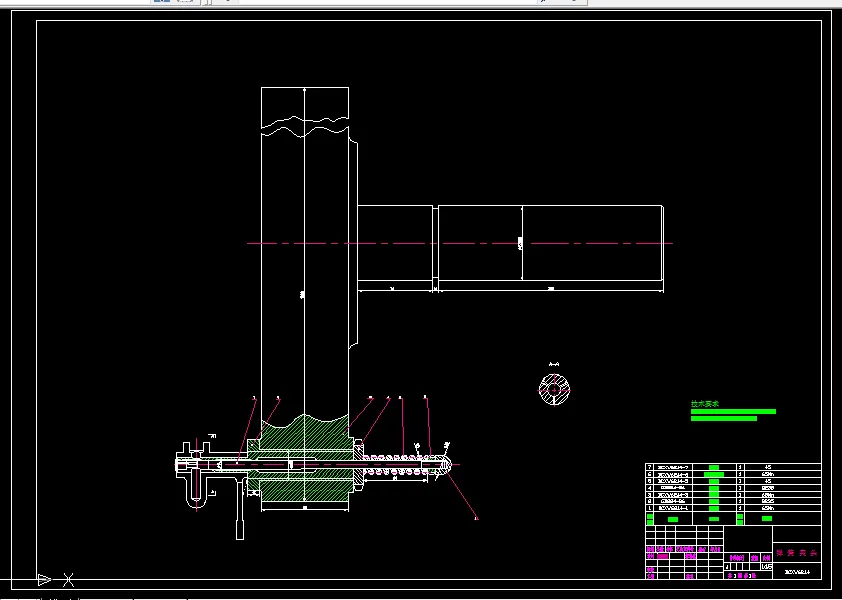842x600 pixels.
Task: Click material cell '45' in row 5
Action: click(767, 481)
